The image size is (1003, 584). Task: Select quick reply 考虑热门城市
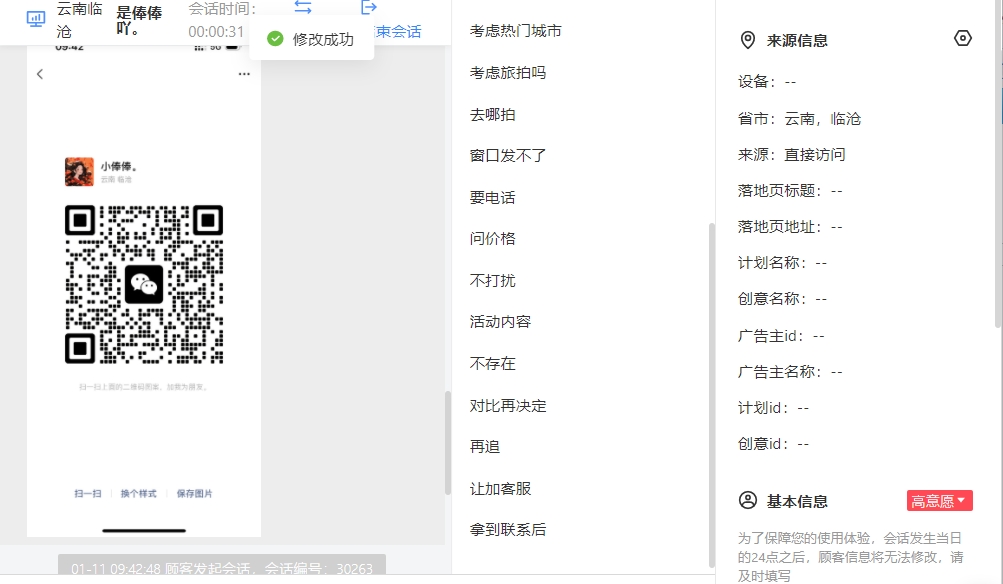tap(516, 31)
